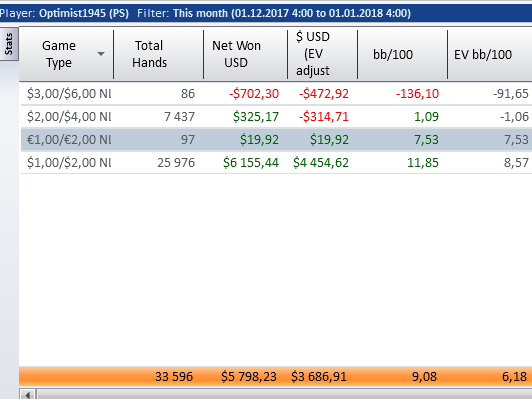532x399 pixels.
Task: Click net won $325,17
Action: [256, 117]
